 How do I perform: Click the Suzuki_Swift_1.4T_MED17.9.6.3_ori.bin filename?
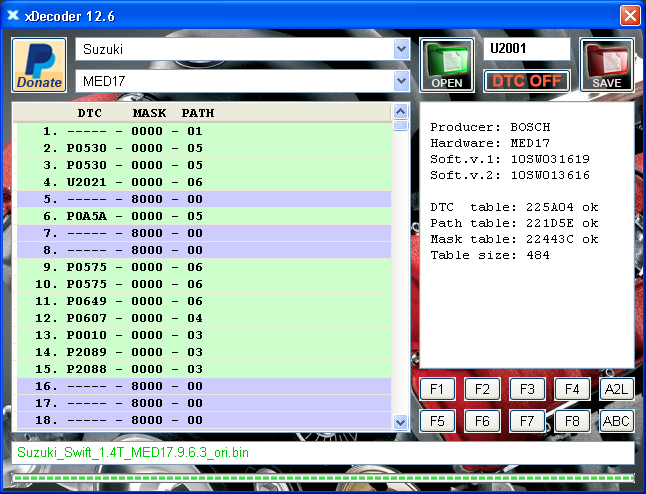click(133, 452)
